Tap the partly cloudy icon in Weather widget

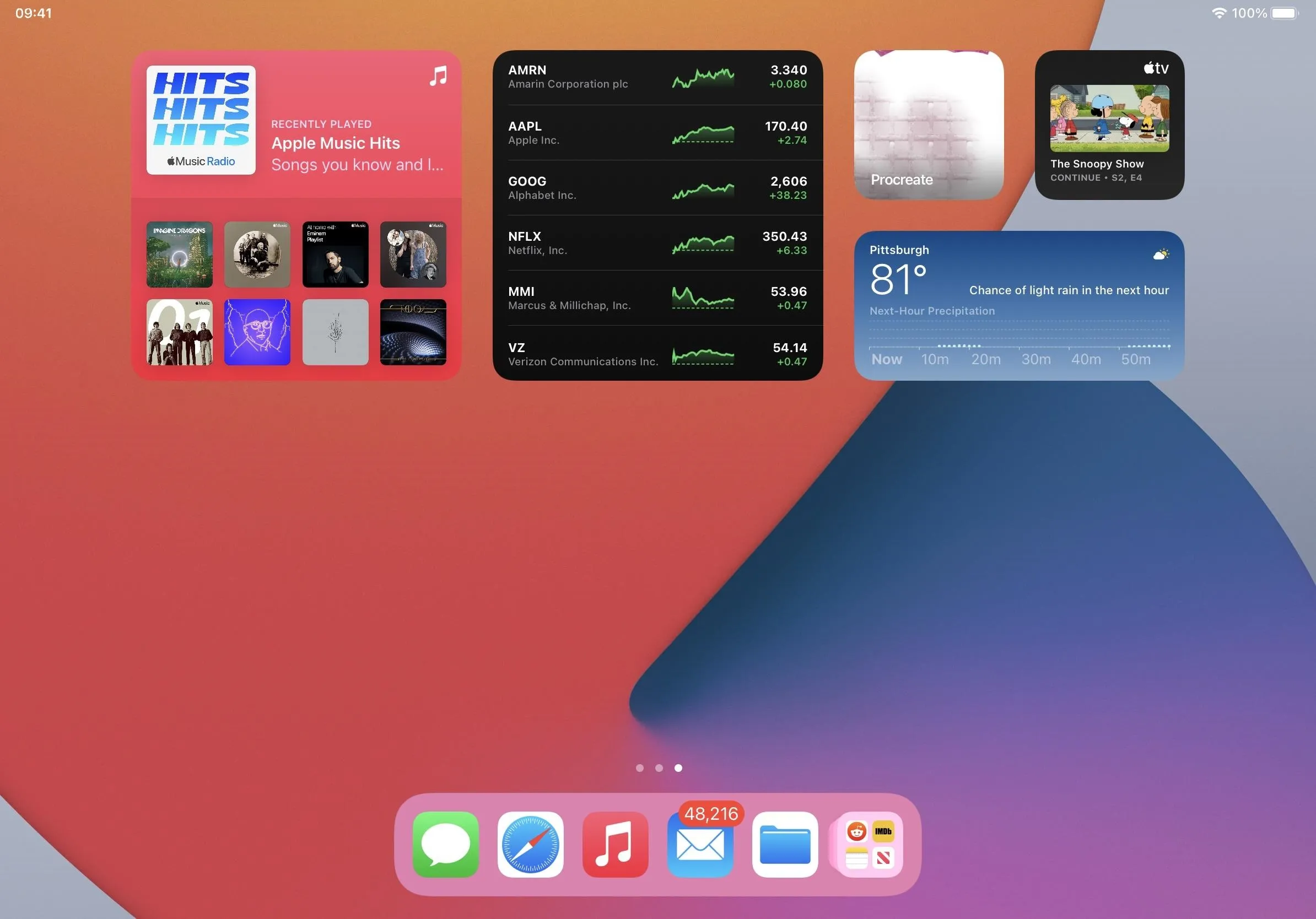(1161, 254)
